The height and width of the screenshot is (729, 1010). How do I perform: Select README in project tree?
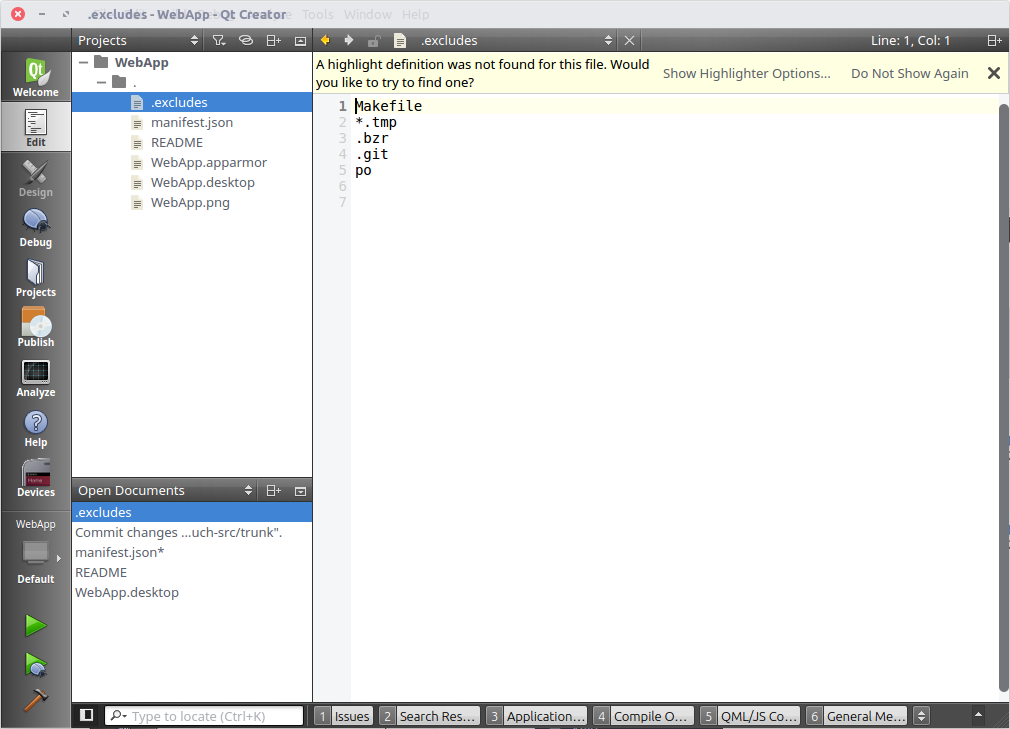[192, 142]
